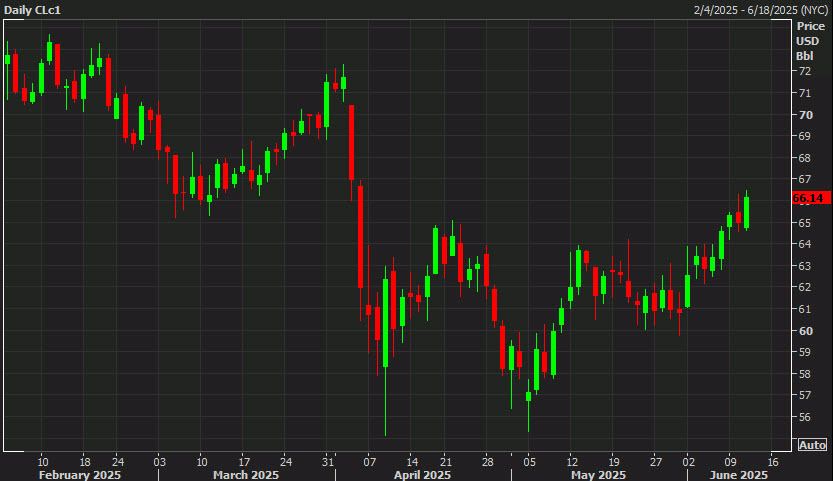
Task: Click the USD currency label
Action: (808, 41)
